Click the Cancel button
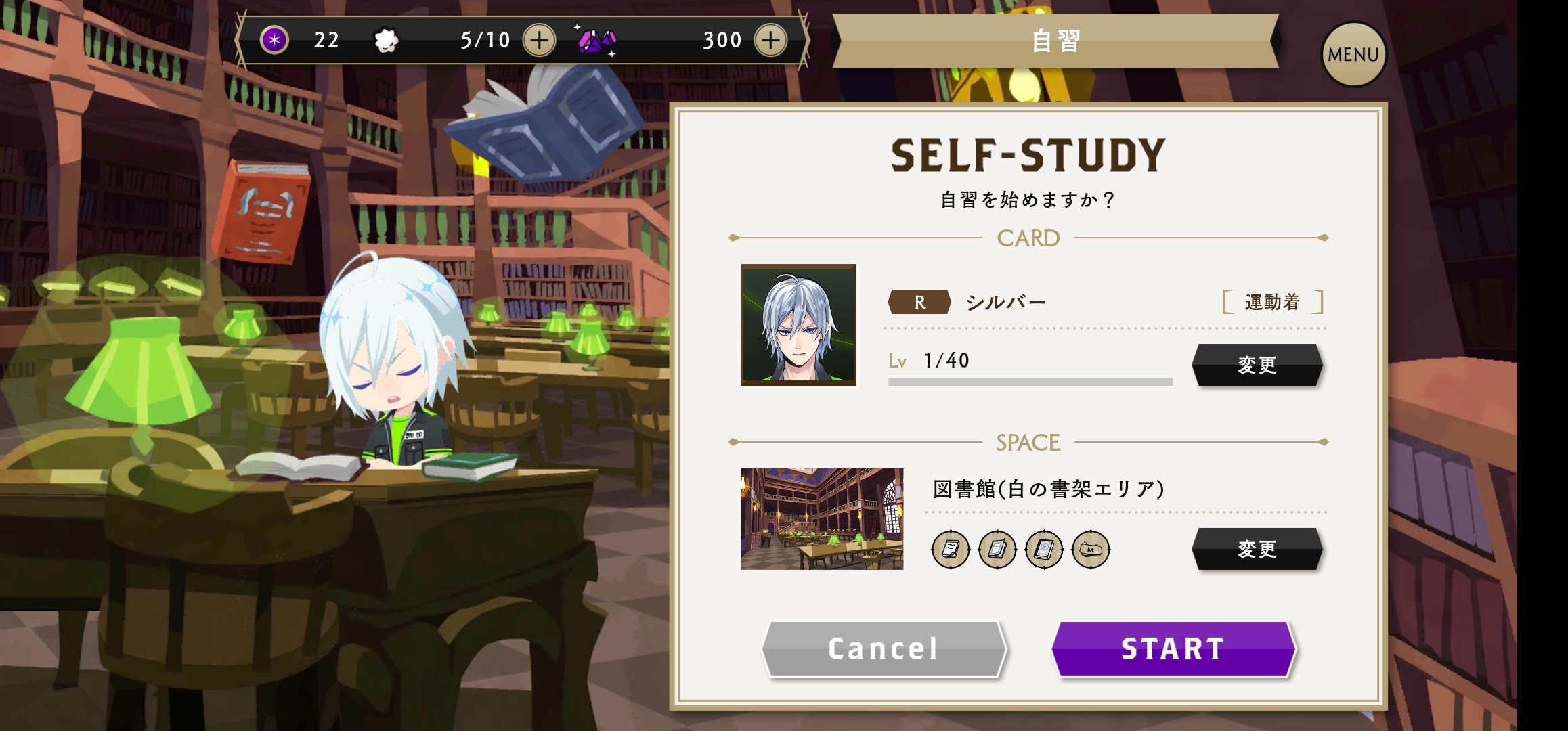This screenshot has height=731, width=1568. pyautogui.click(x=884, y=648)
